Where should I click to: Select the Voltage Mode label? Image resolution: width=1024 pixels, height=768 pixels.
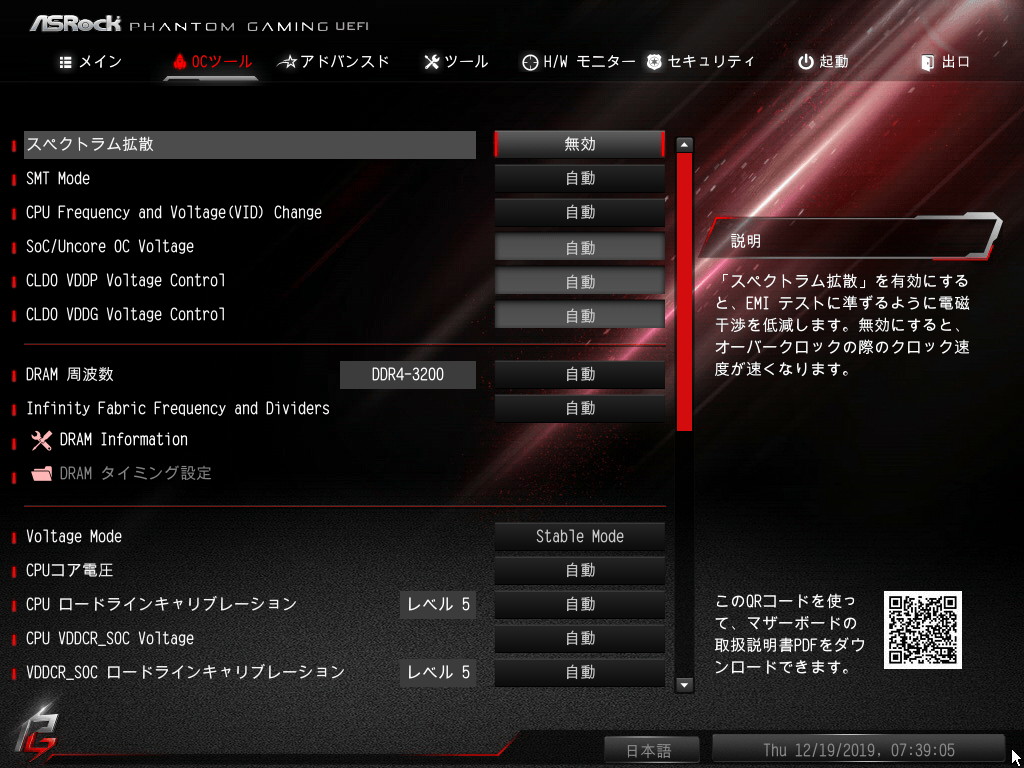74,537
